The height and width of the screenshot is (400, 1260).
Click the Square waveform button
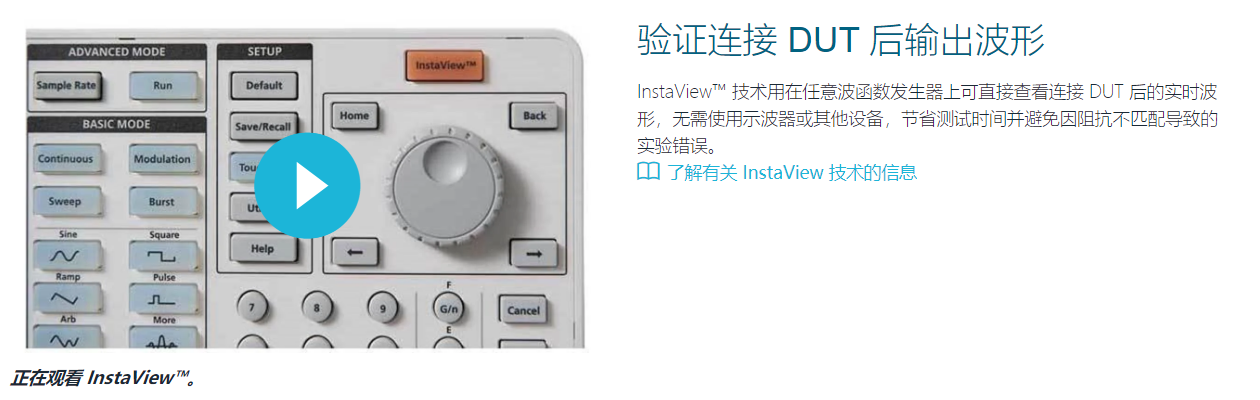(x=162, y=257)
